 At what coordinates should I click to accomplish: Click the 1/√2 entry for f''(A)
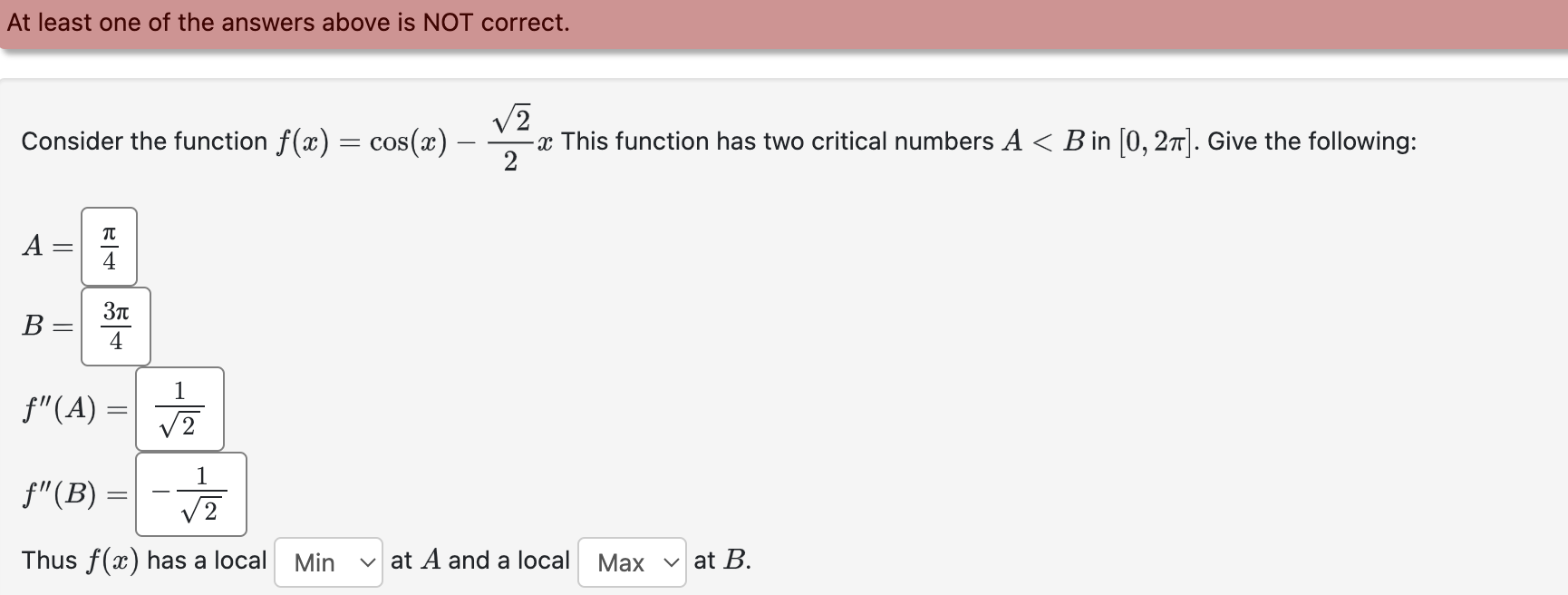click(x=179, y=410)
